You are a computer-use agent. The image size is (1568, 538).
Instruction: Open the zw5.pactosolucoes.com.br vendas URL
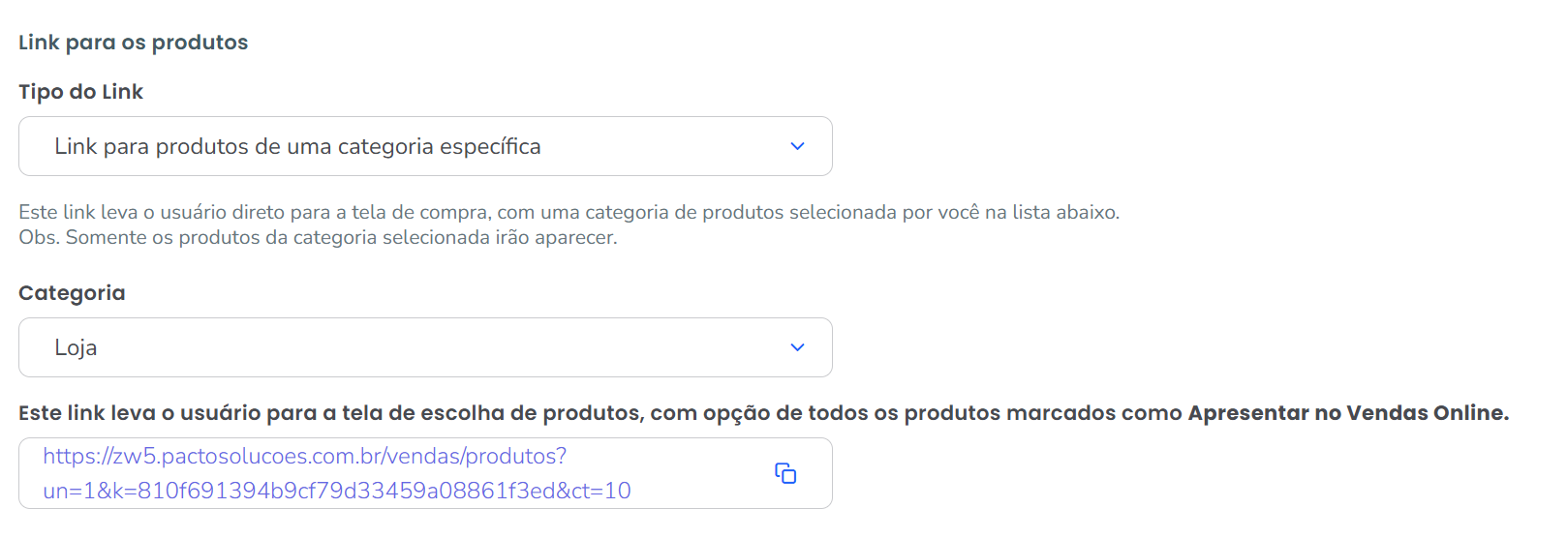[304, 456]
